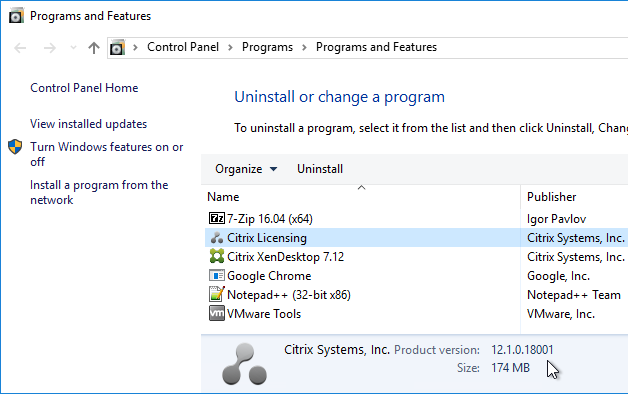
Task: Open the Organize dropdown menu
Action: pos(246,169)
